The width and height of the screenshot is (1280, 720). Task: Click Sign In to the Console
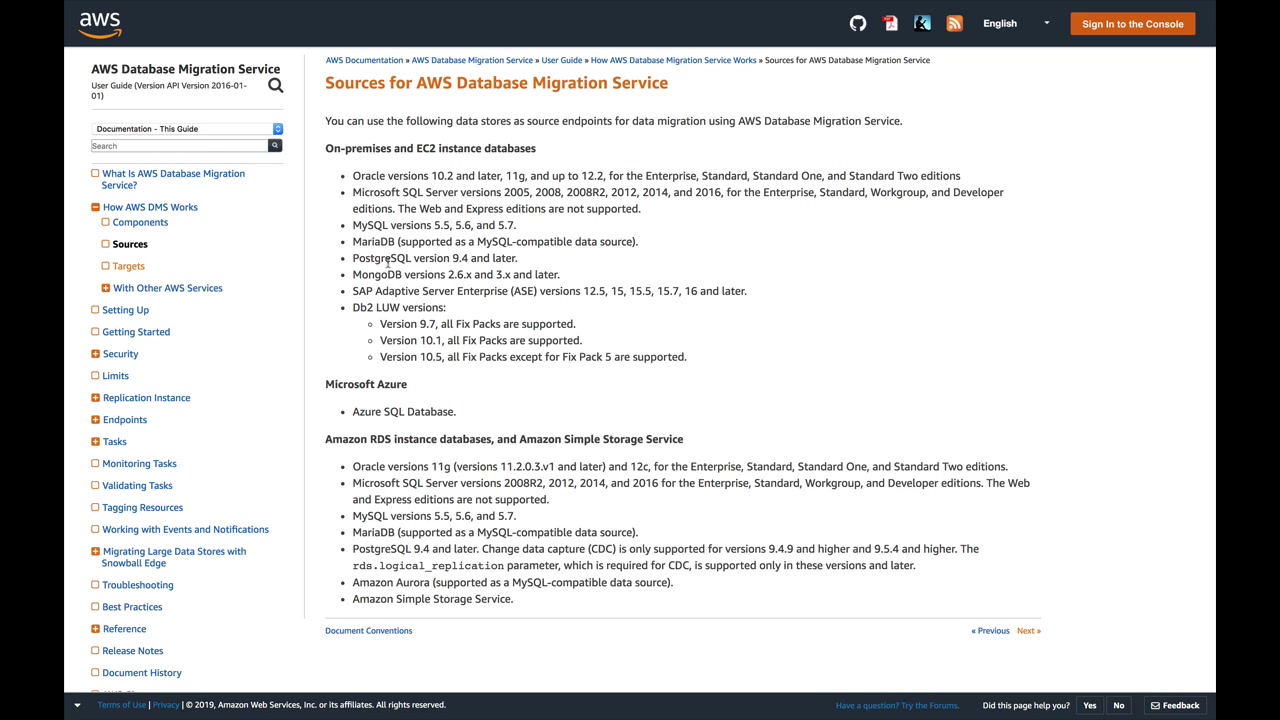[x=1132, y=24]
